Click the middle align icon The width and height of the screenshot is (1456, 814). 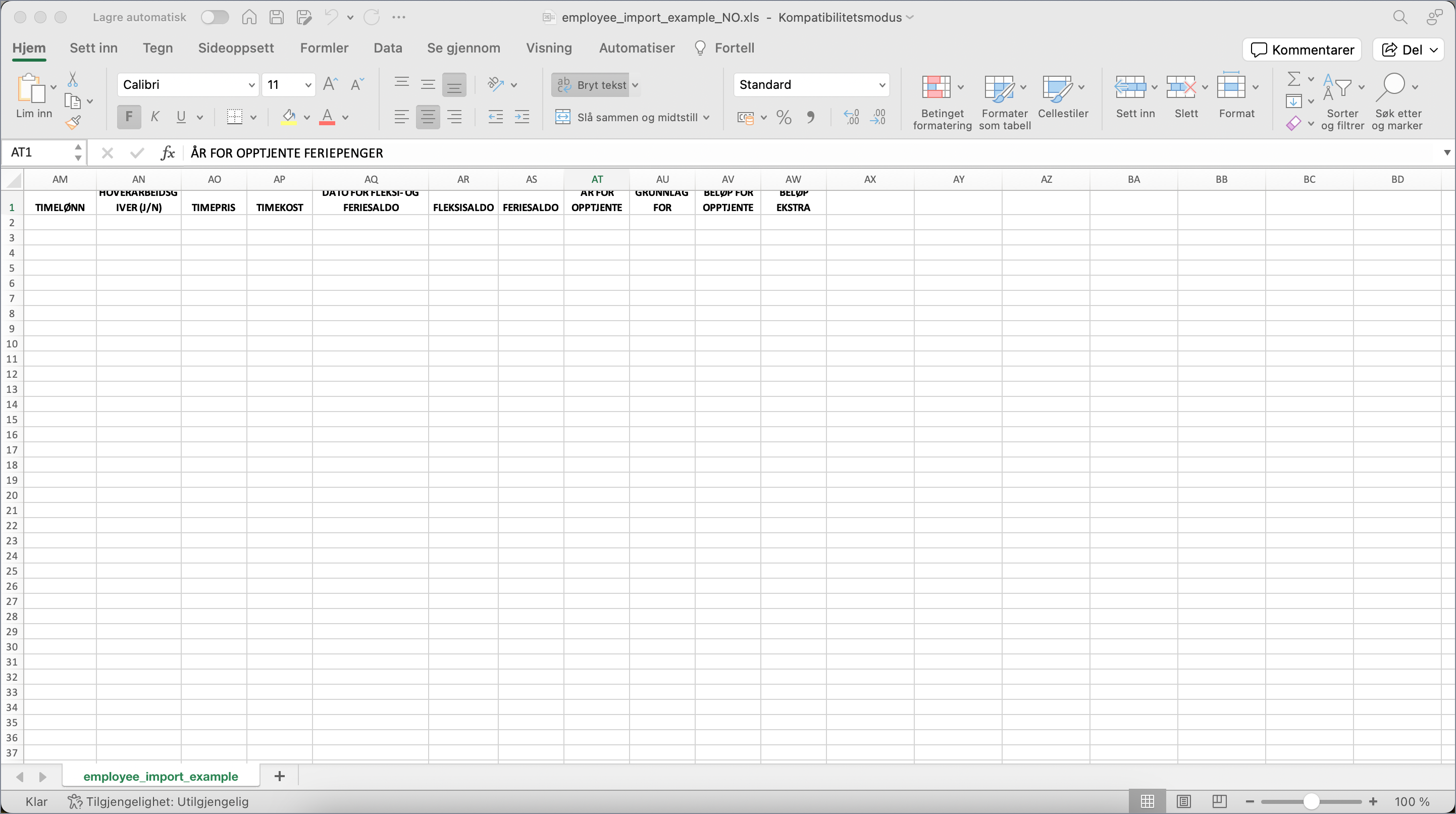coord(428,84)
